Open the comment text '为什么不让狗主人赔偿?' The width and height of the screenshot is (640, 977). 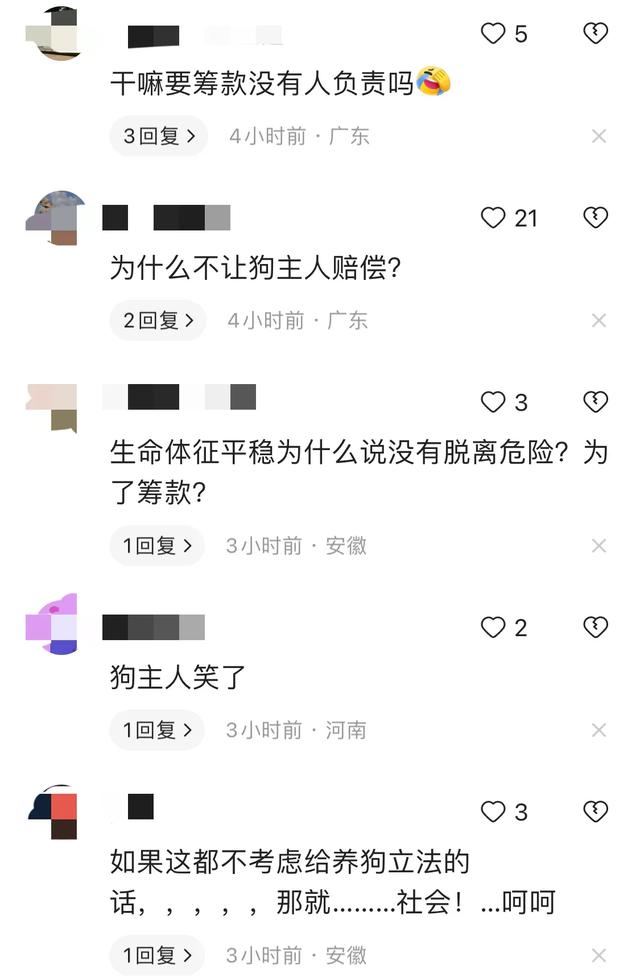(x=256, y=269)
